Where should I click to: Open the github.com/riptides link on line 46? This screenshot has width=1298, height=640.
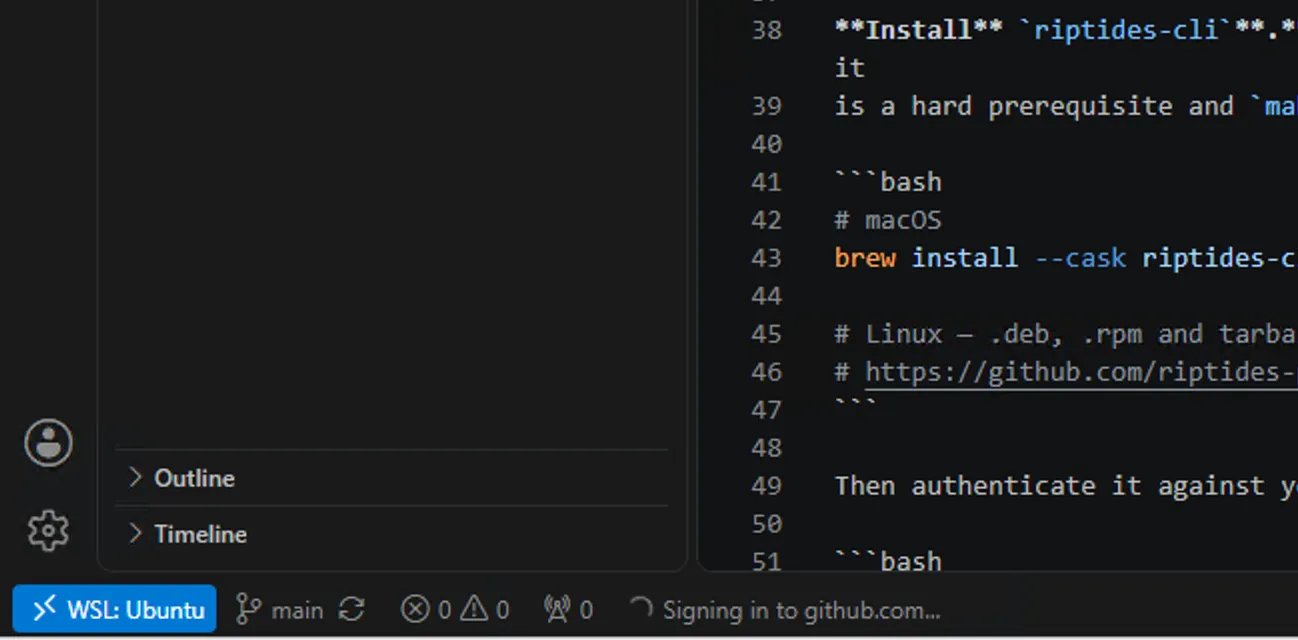1081,372
